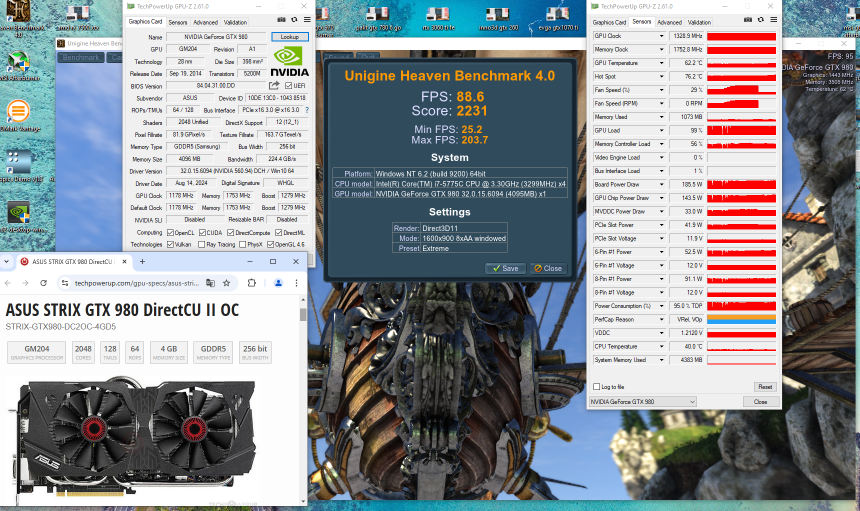This screenshot has width=860, height=511.
Task: Click the techpowerup.com address bar
Action: point(137,283)
